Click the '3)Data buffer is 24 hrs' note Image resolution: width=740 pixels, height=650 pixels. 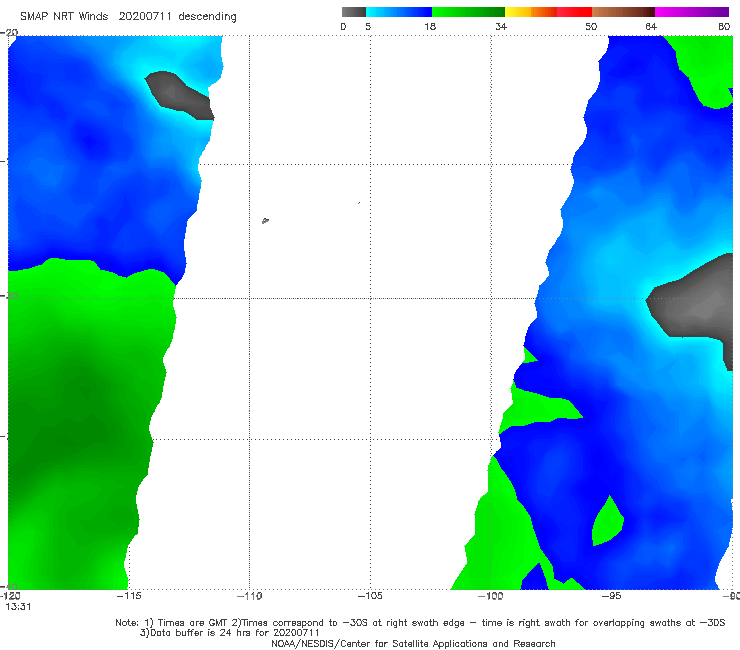pos(229,633)
